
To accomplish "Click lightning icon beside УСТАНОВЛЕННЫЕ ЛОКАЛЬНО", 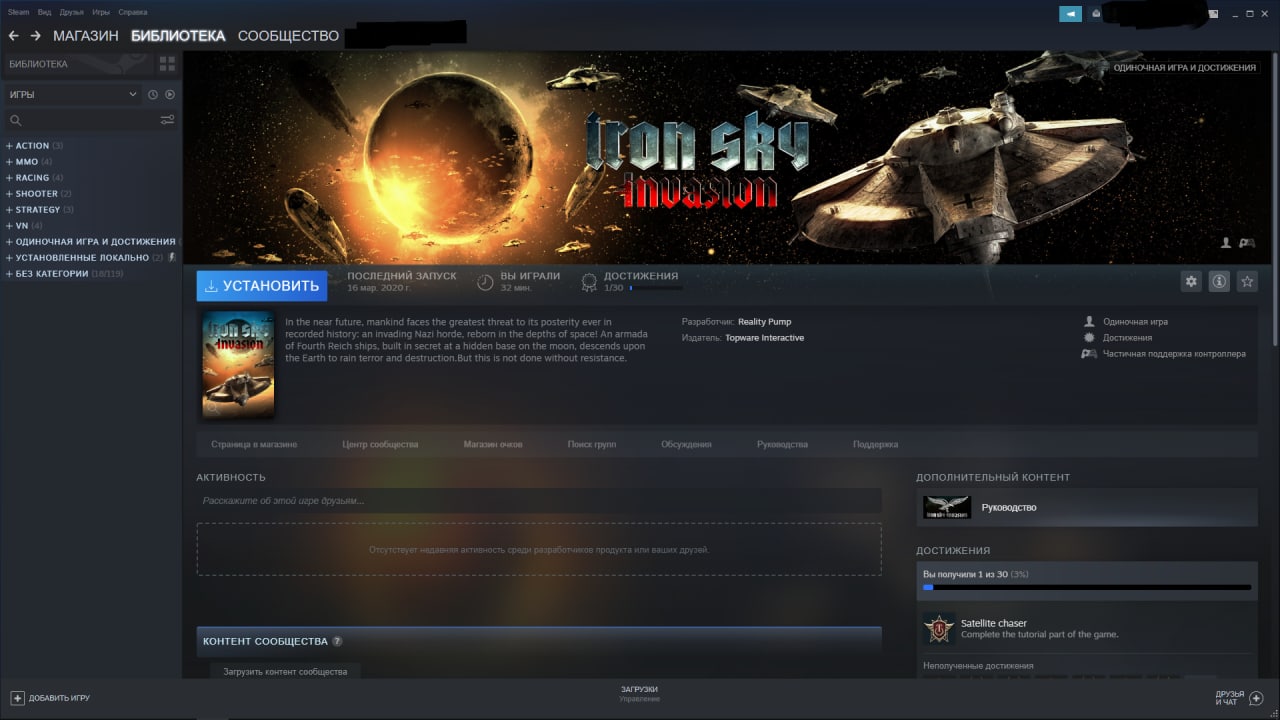I will pyautogui.click(x=172, y=257).
